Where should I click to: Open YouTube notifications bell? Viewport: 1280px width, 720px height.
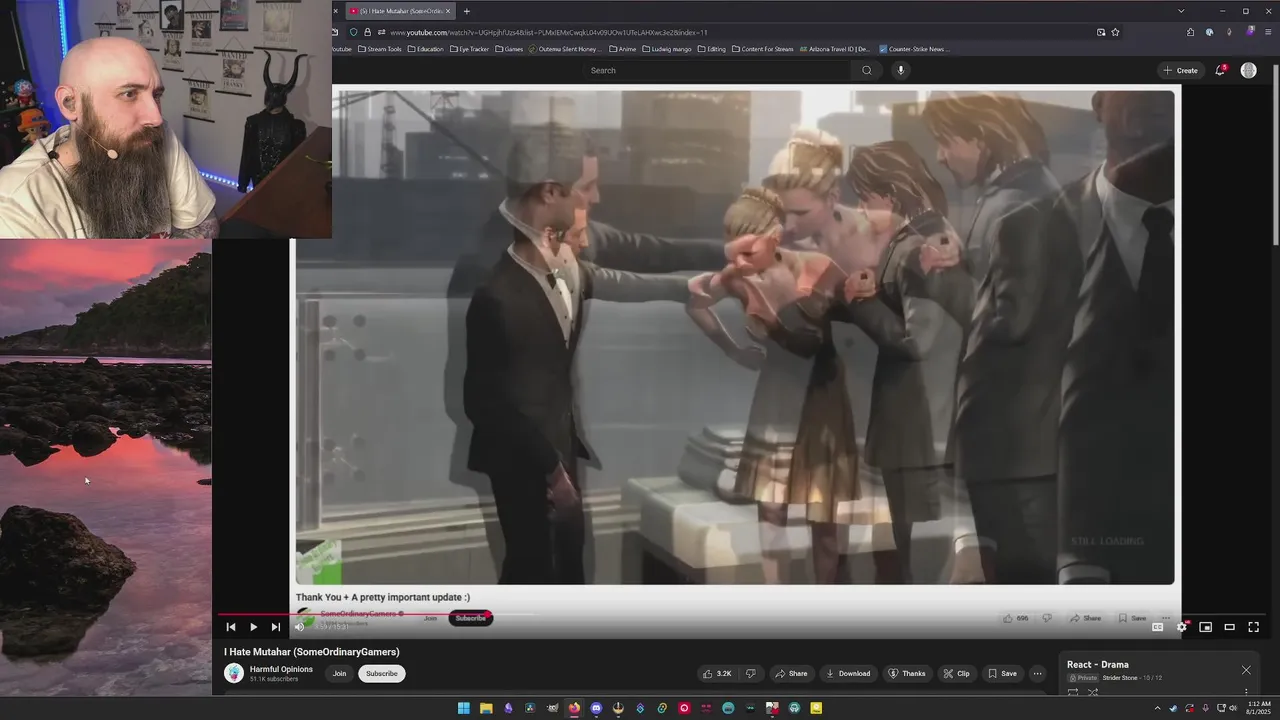click(x=1220, y=70)
